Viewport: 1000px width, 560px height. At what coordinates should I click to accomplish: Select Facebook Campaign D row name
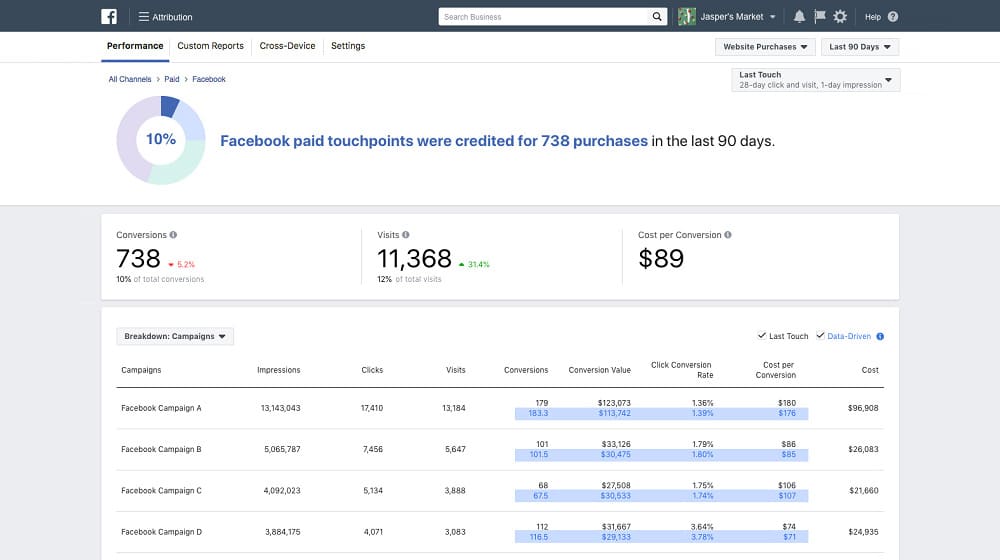click(161, 532)
